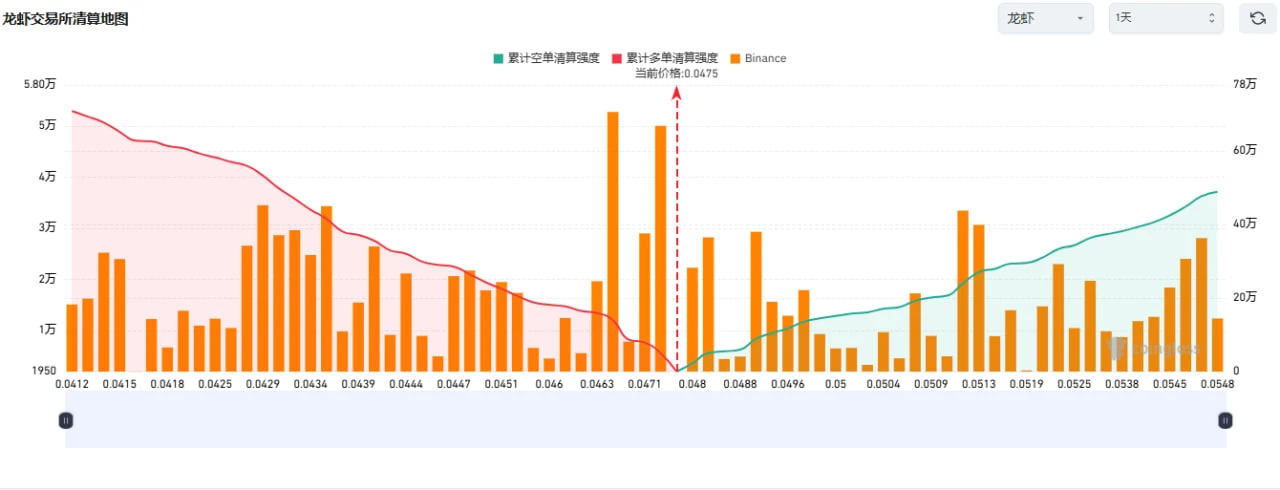
Task: Click x-axis label 0.0496
Action: click(x=788, y=384)
